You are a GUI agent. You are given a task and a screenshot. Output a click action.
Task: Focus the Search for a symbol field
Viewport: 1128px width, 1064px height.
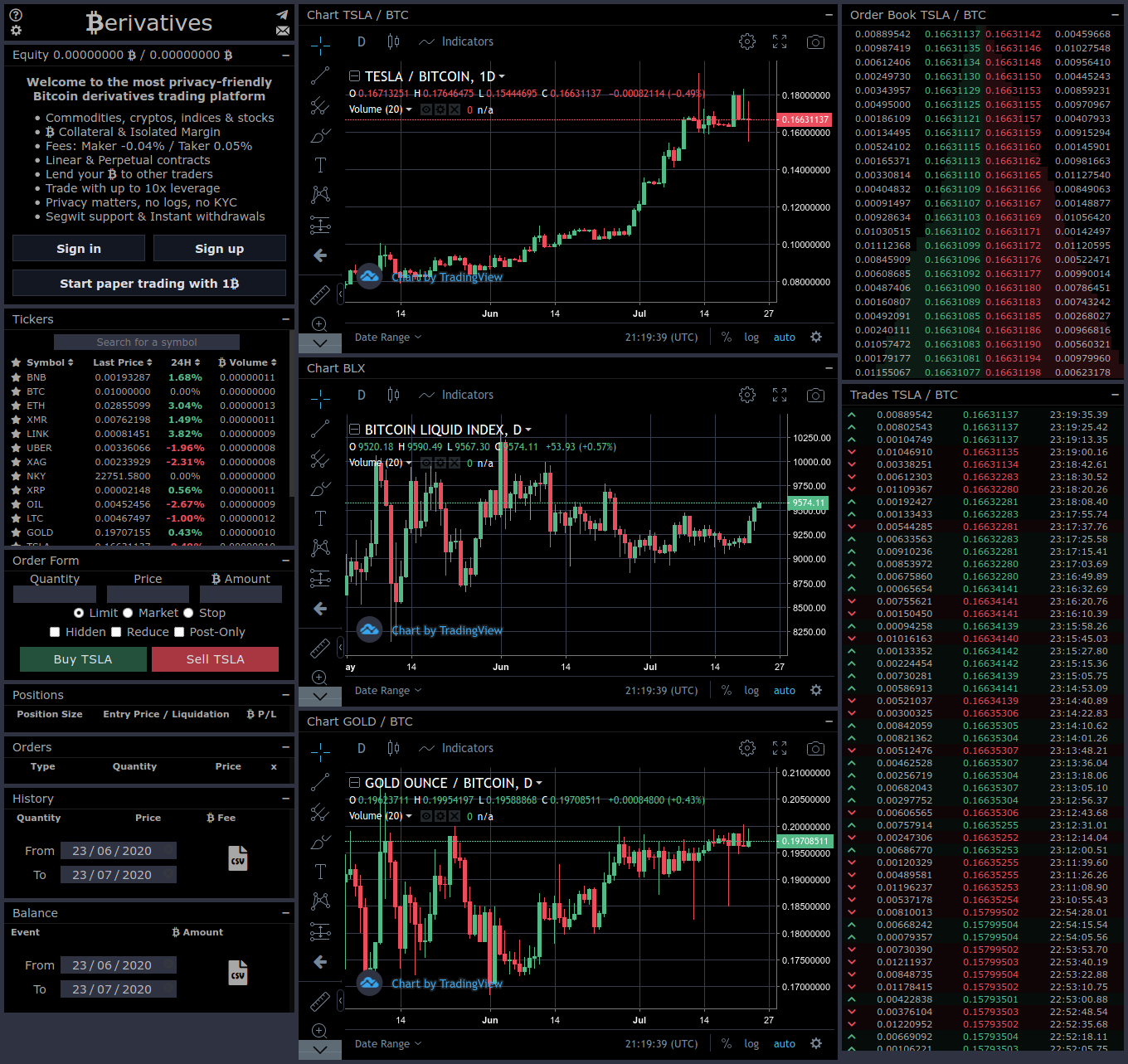click(147, 343)
